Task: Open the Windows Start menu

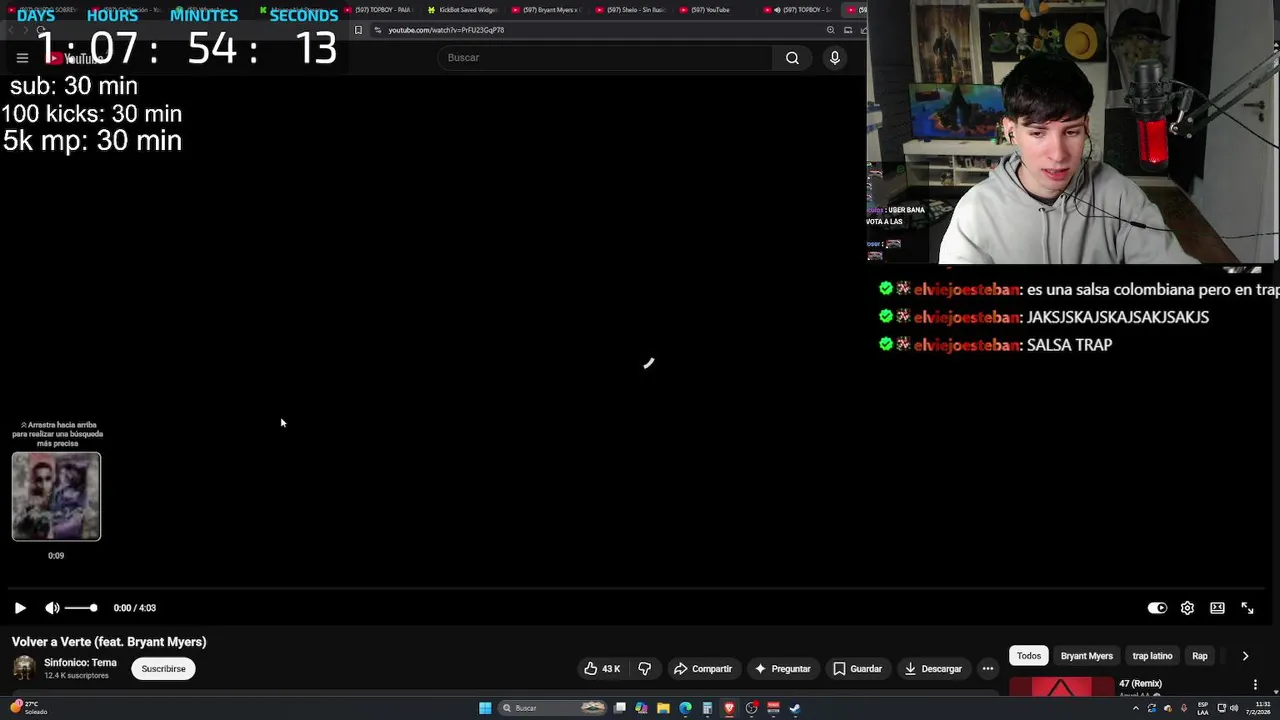Action: coord(485,708)
